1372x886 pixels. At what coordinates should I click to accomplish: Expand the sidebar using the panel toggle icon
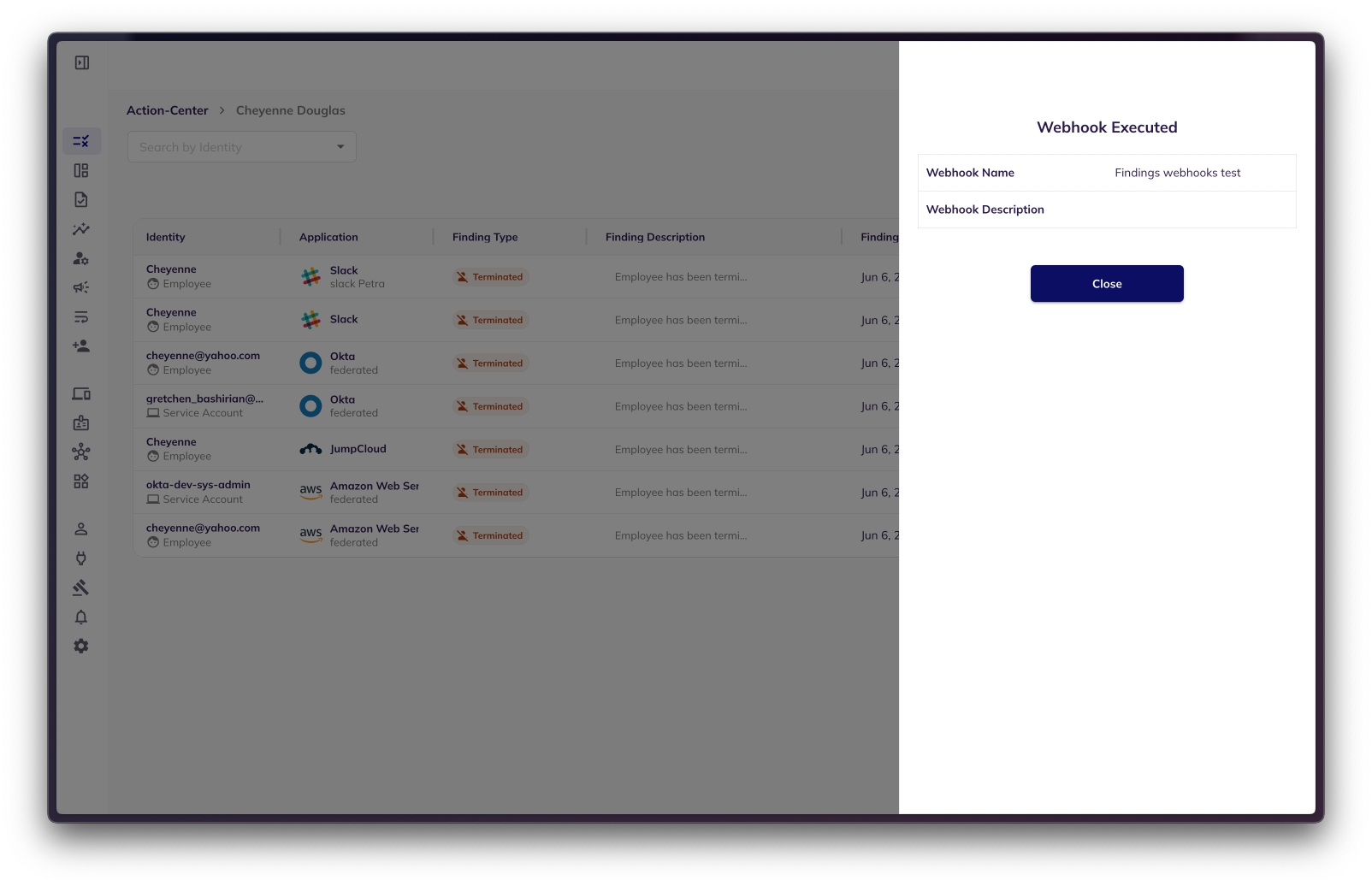click(x=82, y=62)
